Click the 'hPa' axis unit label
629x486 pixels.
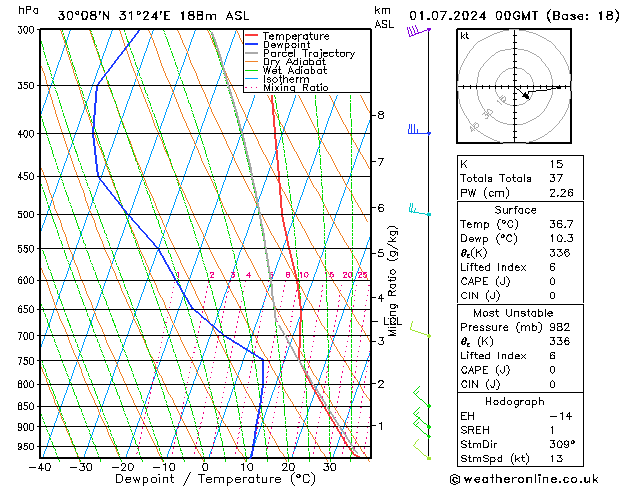pos(28,11)
